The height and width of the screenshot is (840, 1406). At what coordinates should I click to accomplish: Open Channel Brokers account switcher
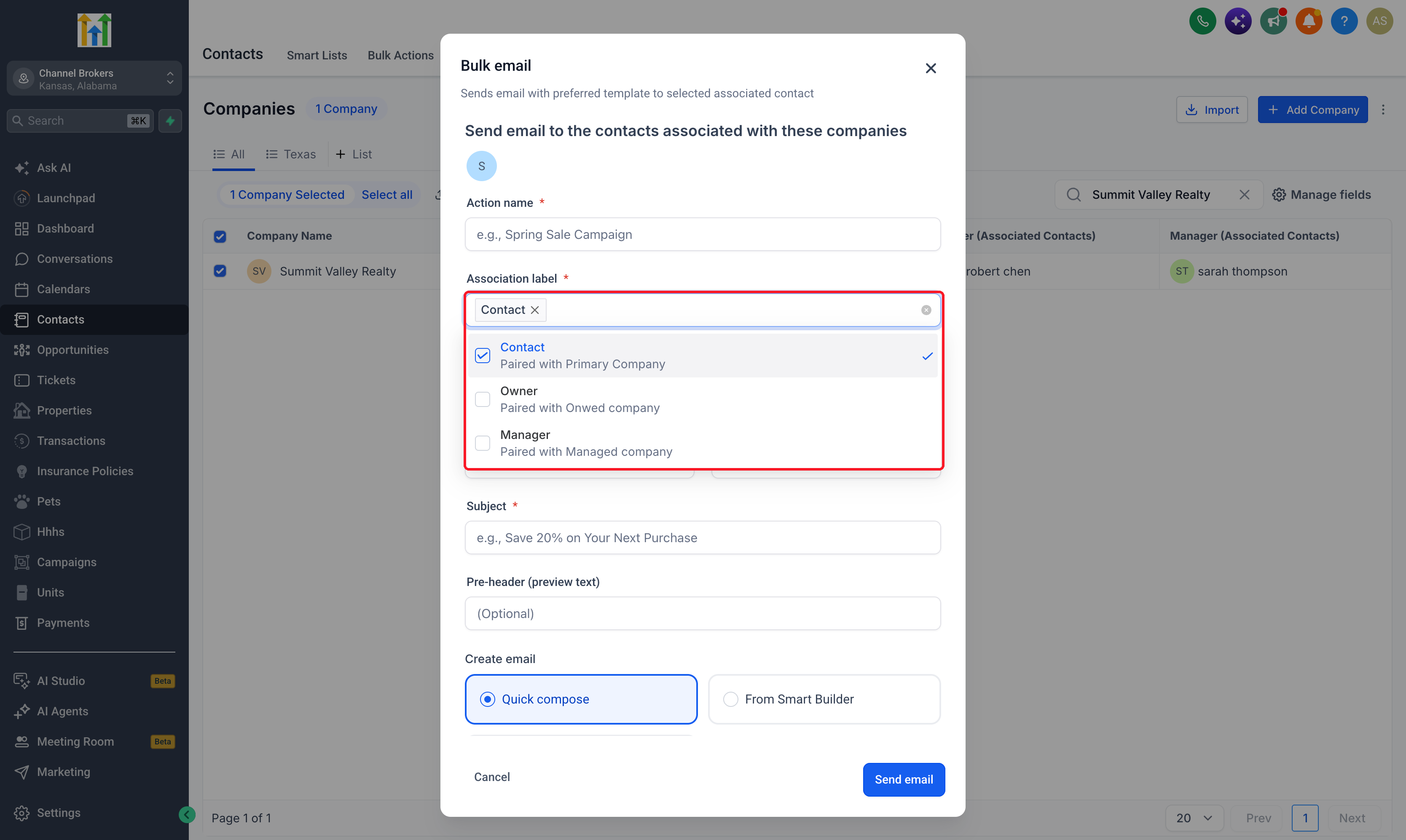tap(94, 79)
